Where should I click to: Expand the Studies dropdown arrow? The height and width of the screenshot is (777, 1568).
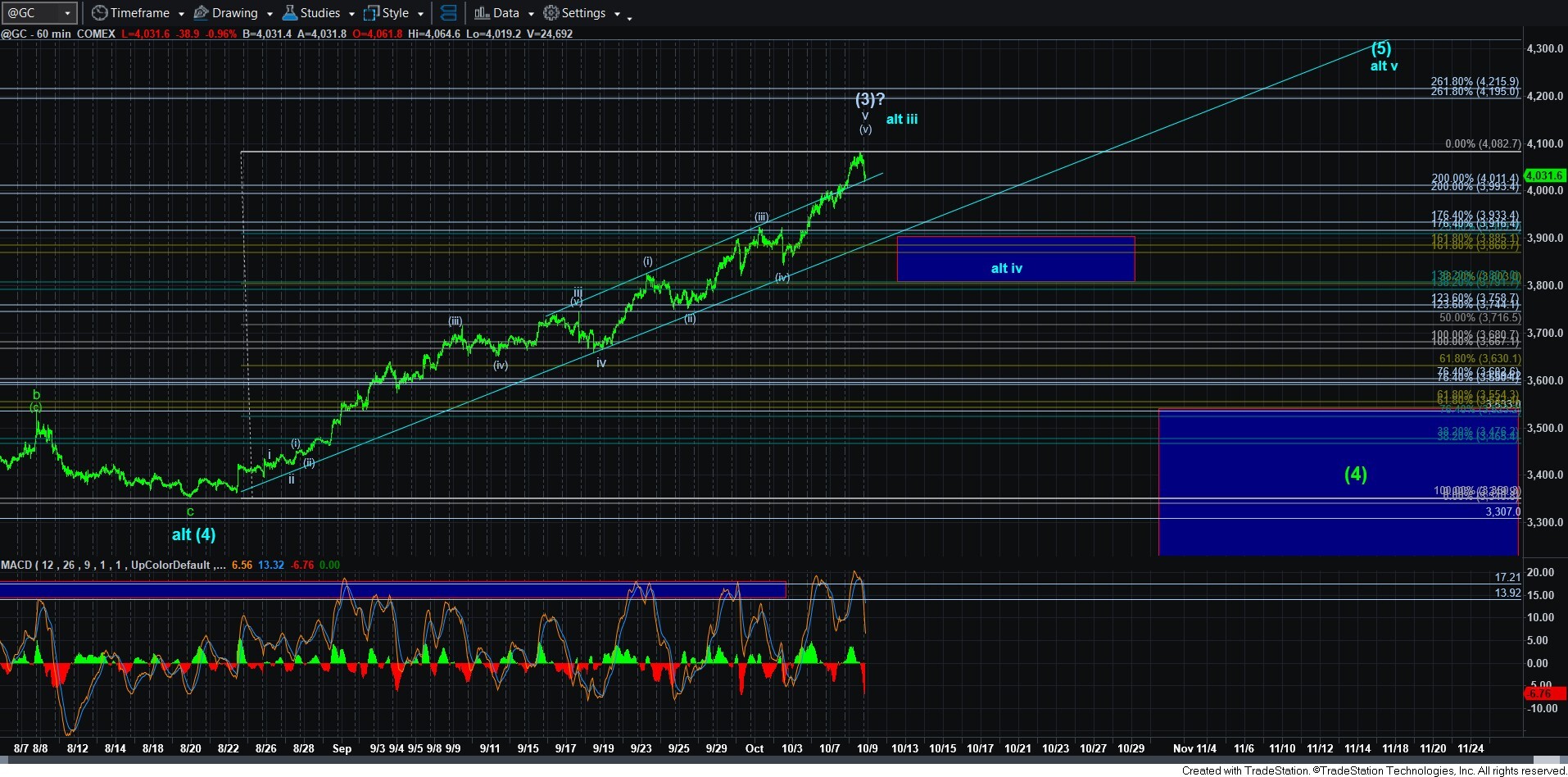tap(351, 14)
